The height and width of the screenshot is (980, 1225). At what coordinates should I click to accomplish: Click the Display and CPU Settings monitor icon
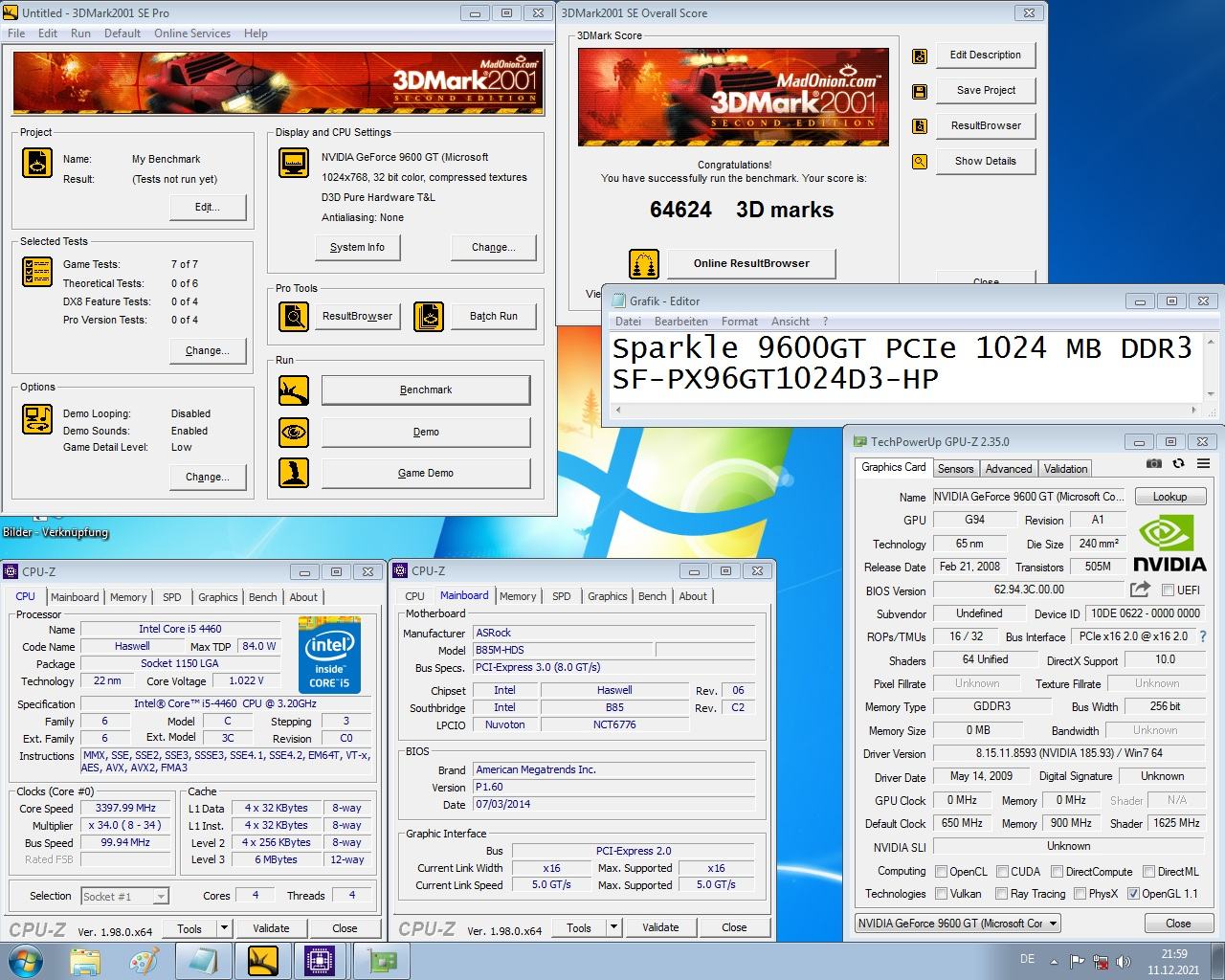pos(294,163)
